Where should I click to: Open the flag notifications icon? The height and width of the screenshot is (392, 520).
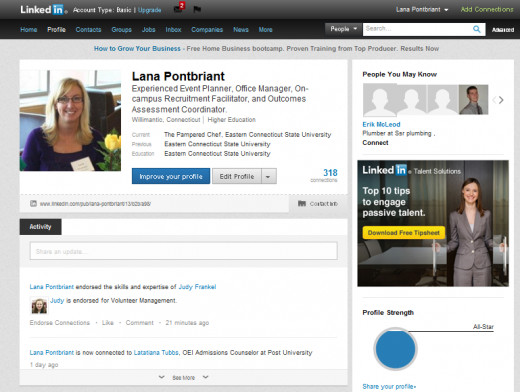[197, 9]
